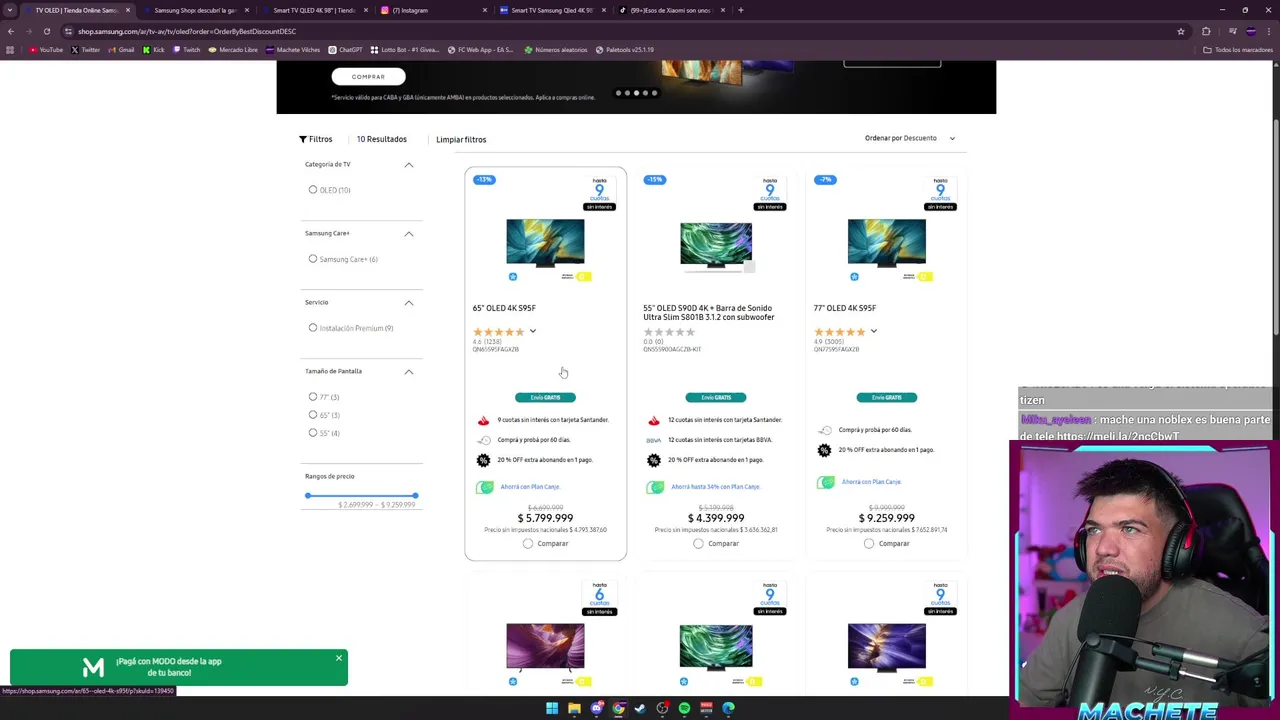Select the Instalación Premium (9) filter

313,328
